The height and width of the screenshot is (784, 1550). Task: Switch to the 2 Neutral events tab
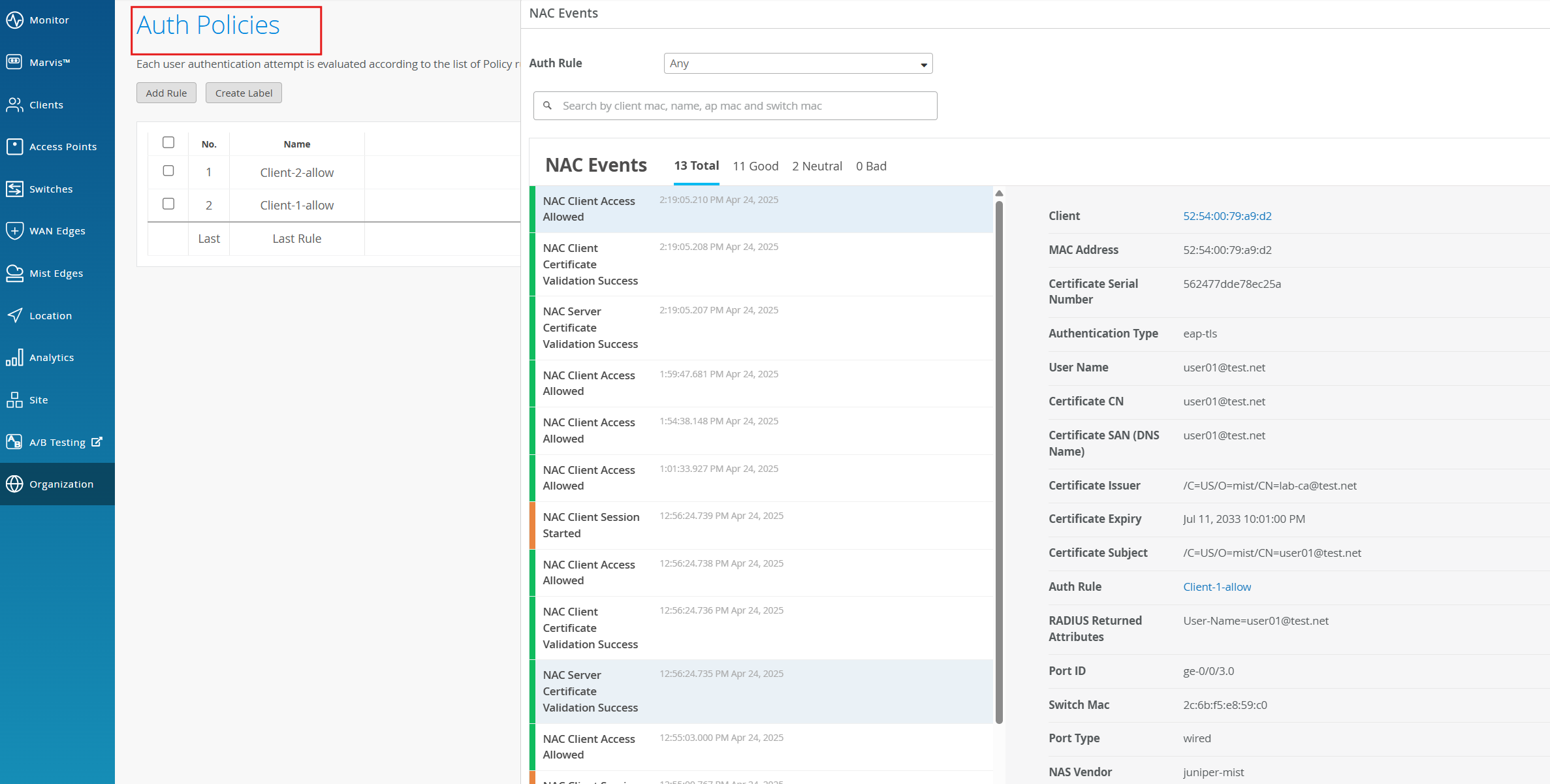click(817, 166)
